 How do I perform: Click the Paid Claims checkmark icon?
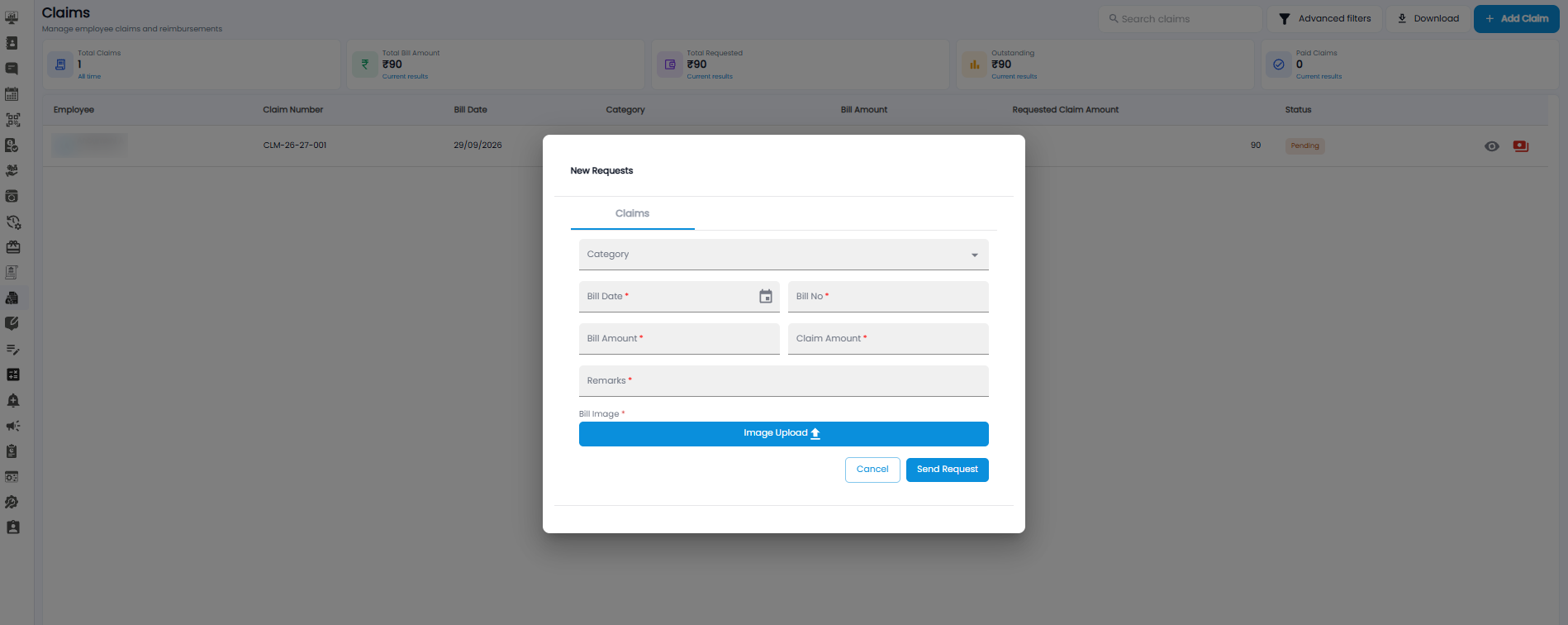tap(1279, 64)
